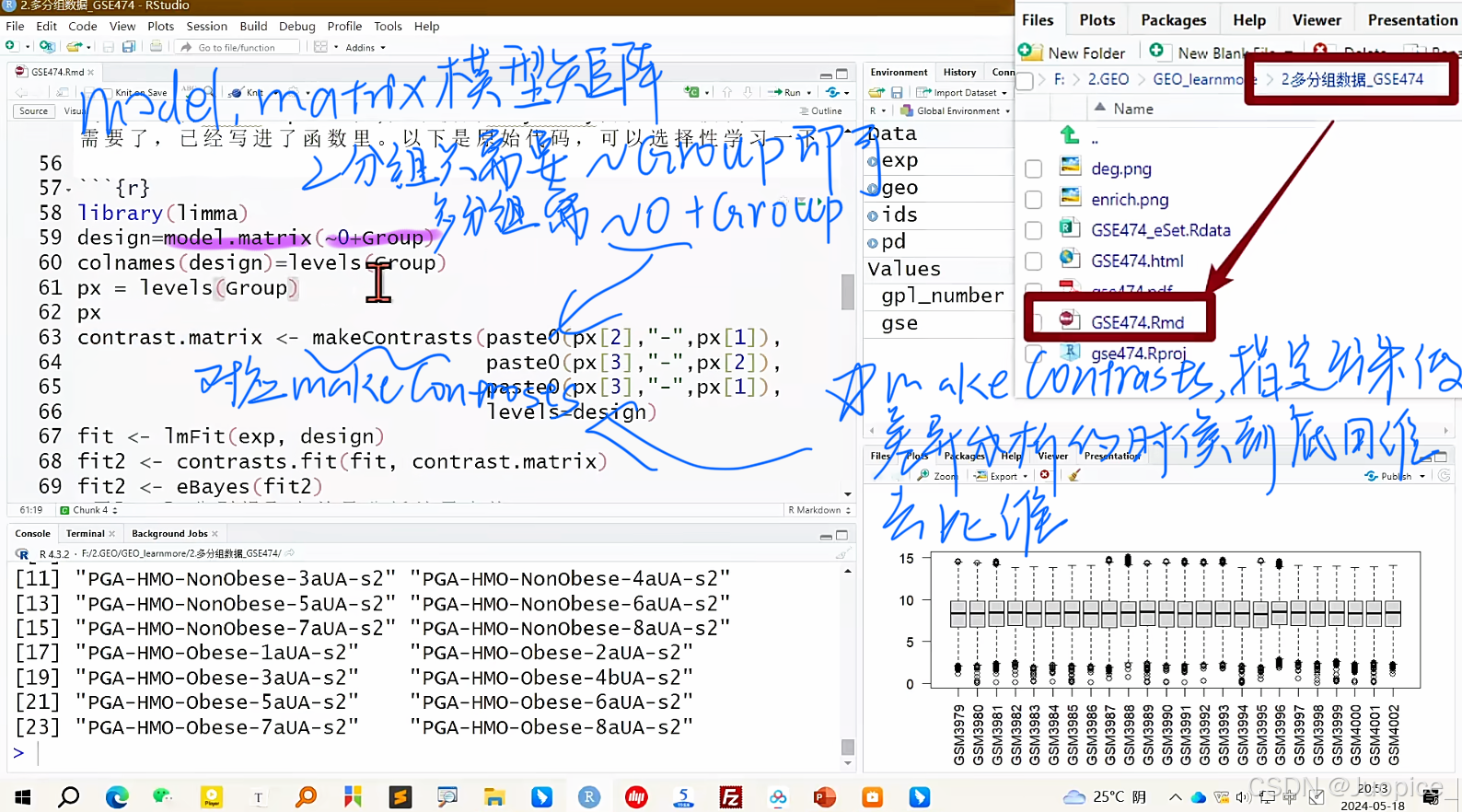This screenshot has width=1462, height=812.
Task: Open the Export dropdown in Plots pane
Action: tap(1002, 476)
